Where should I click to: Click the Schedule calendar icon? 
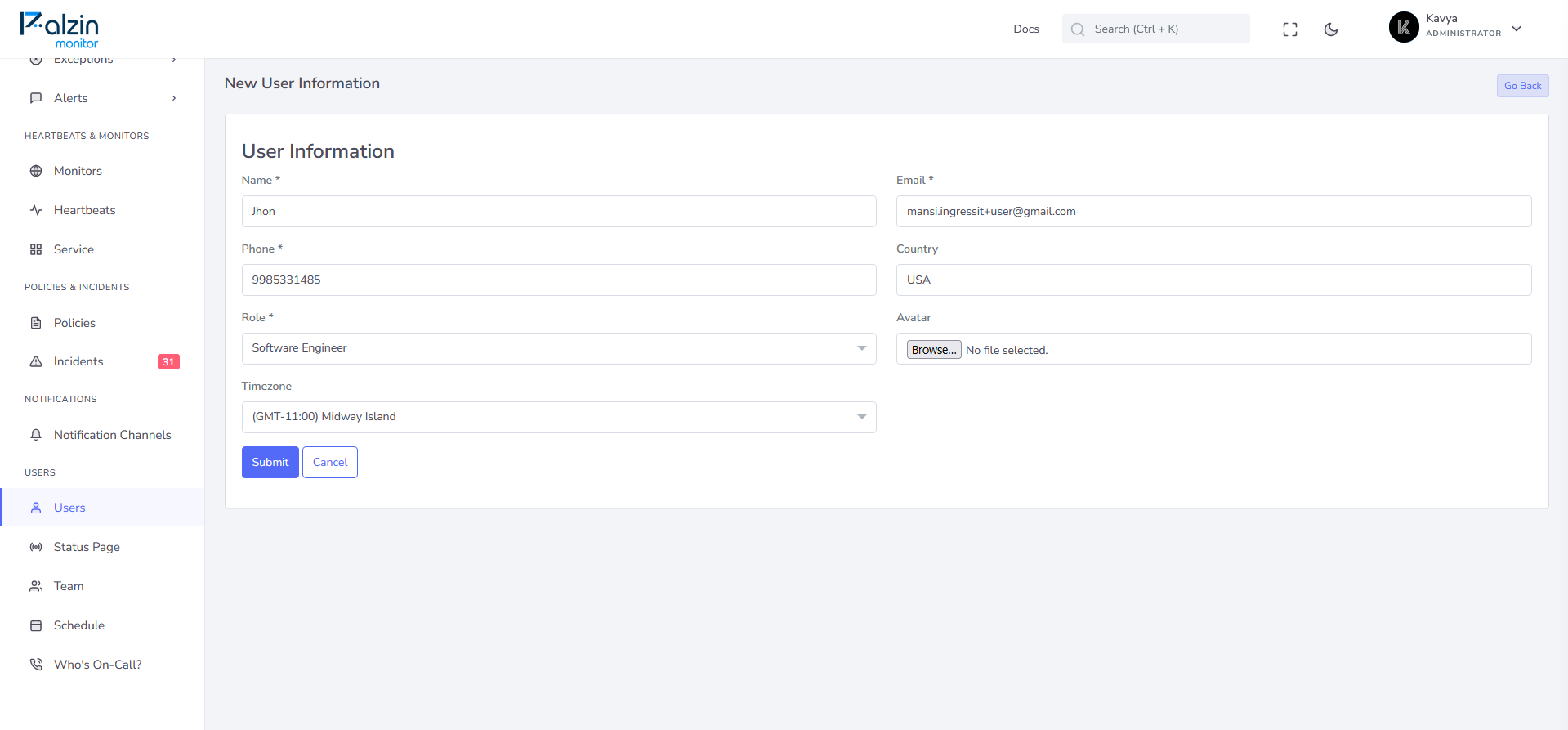pyautogui.click(x=36, y=625)
